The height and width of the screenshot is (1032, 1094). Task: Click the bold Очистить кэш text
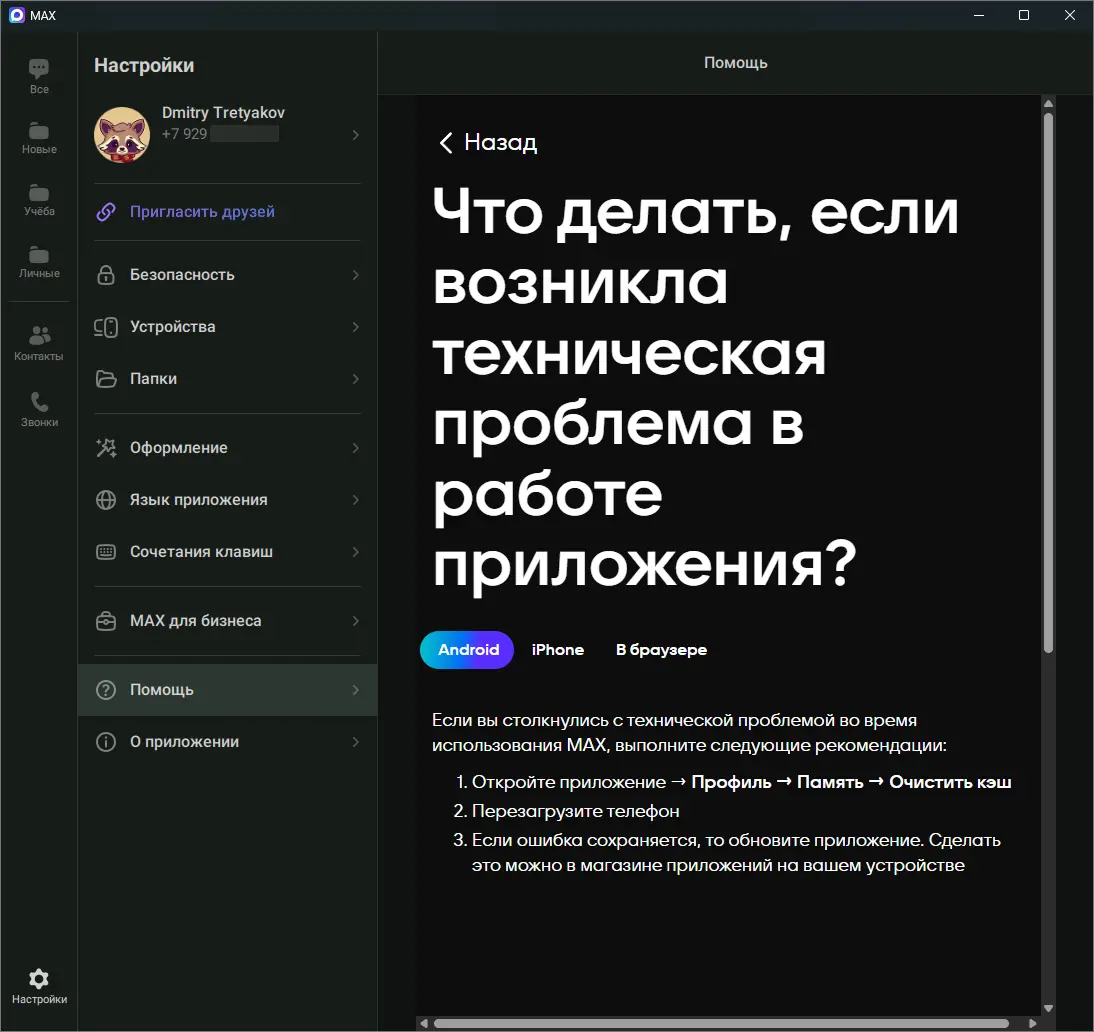click(950, 782)
